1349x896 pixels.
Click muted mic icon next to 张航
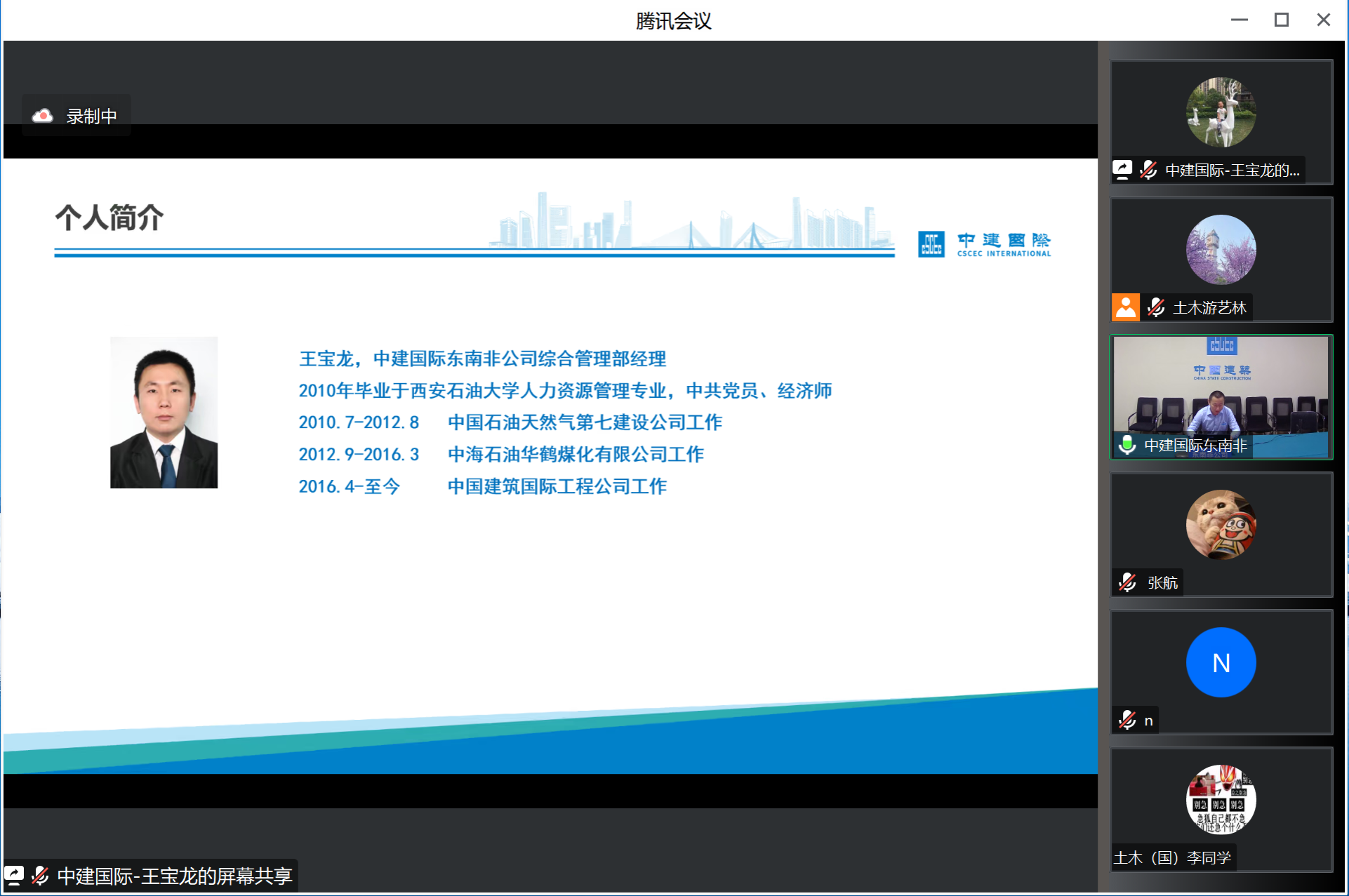(x=1127, y=582)
